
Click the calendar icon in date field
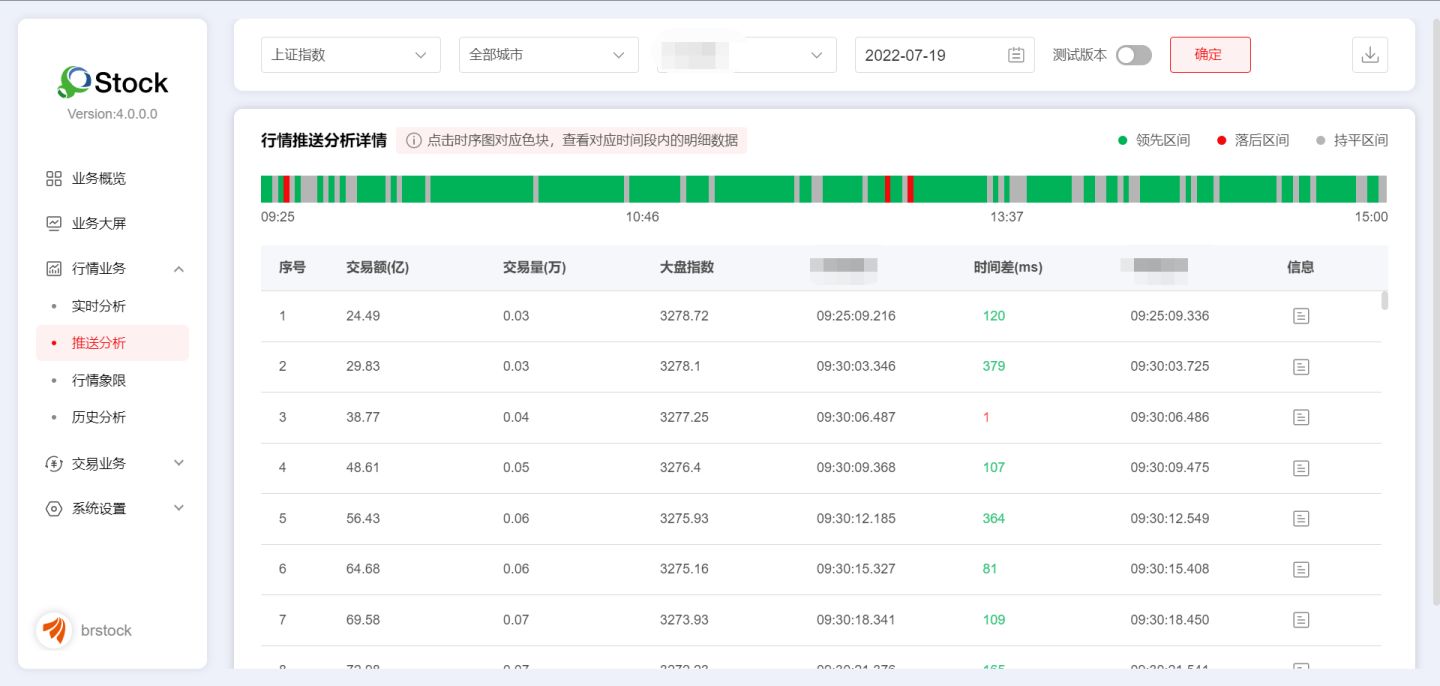[1016, 55]
